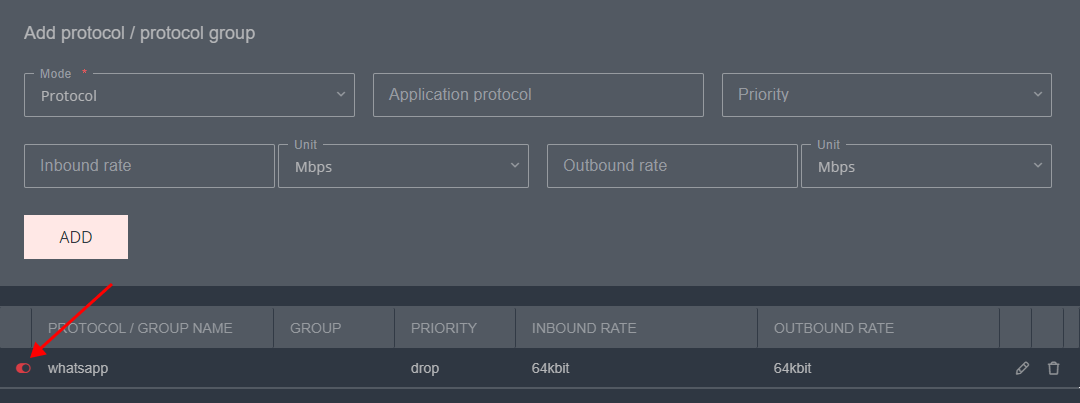Image resolution: width=1080 pixels, height=403 pixels.
Task: Open the Unit dropdown beside Outbound rate
Action: (925, 166)
